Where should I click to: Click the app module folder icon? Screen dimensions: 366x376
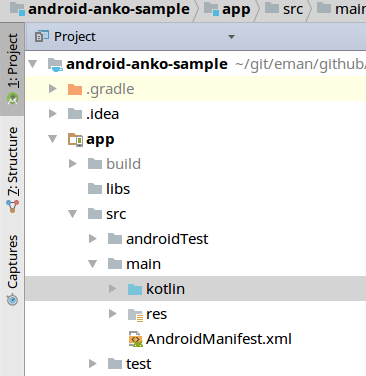(x=75, y=139)
